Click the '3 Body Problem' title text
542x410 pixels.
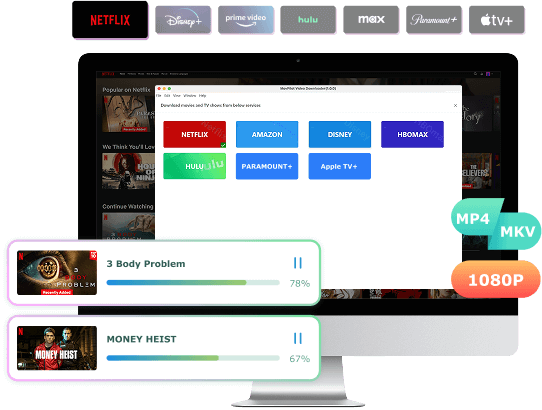tap(146, 264)
